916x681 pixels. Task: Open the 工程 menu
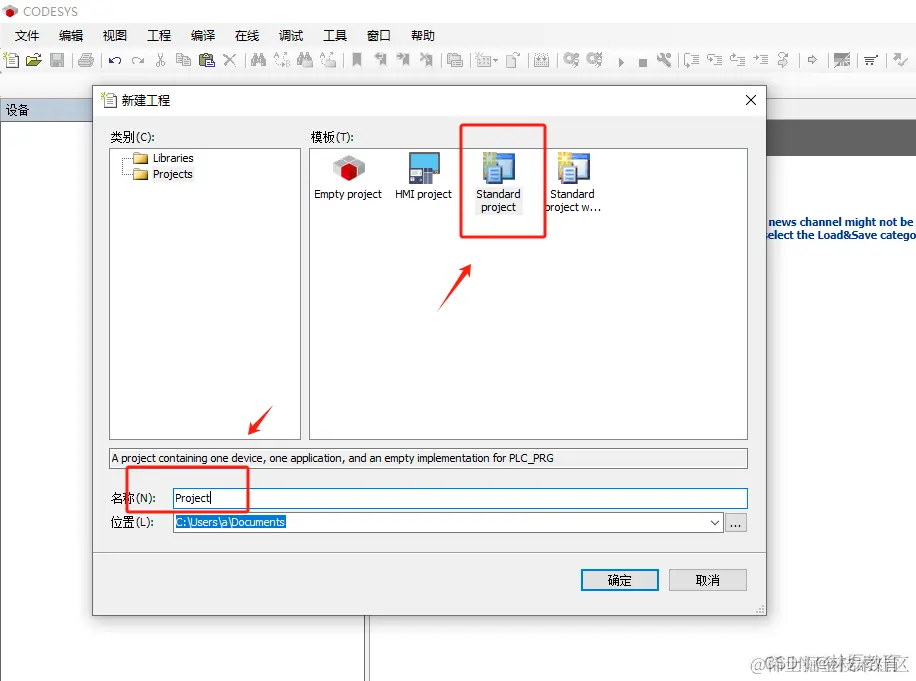click(159, 36)
